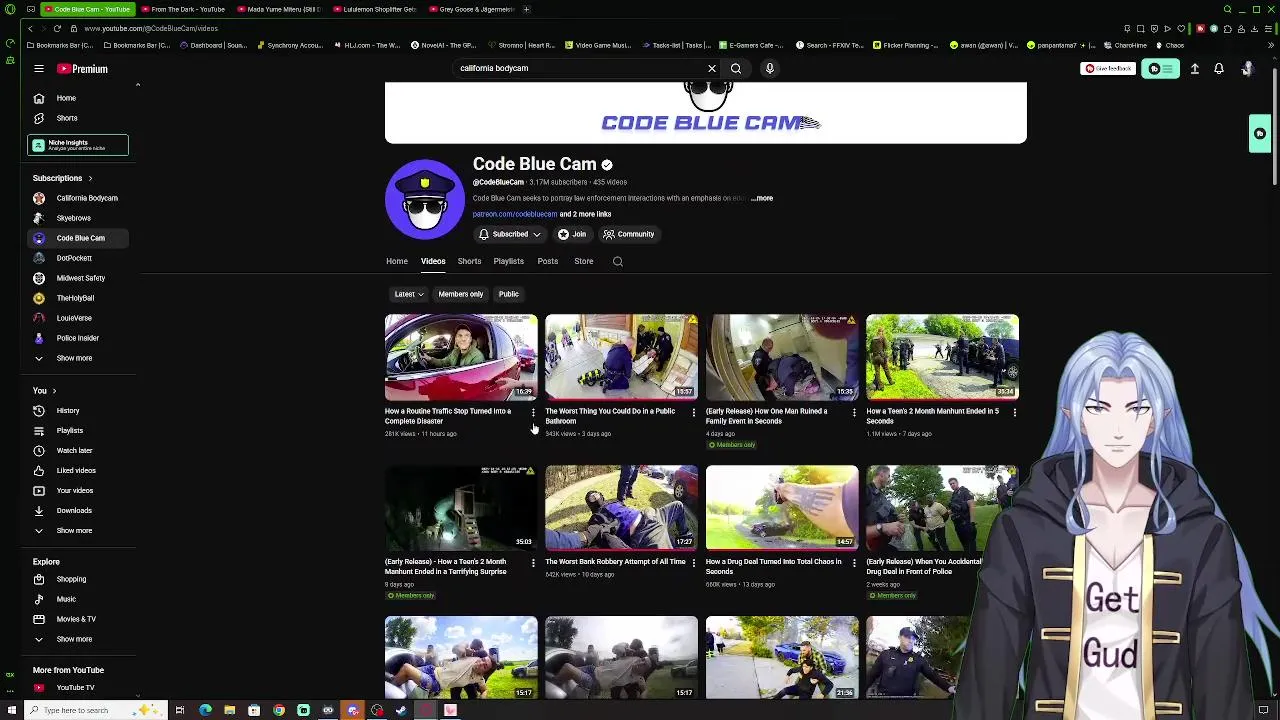Open the account avatar menu
1280x720 pixels.
[1247, 68]
